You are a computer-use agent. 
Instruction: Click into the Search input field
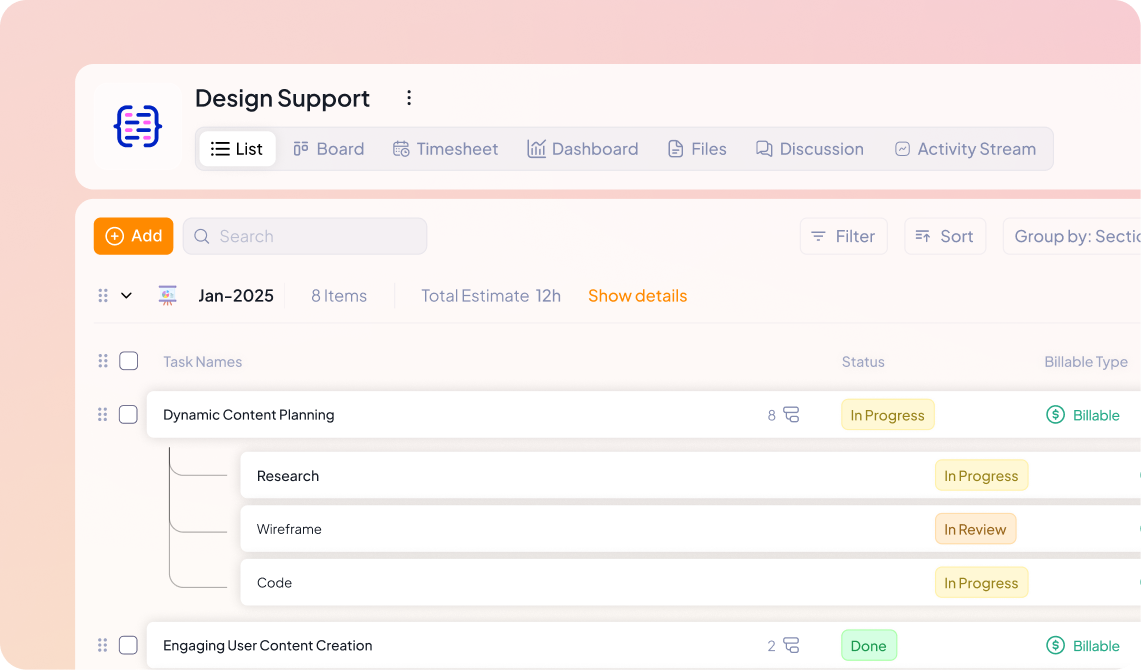(305, 236)
